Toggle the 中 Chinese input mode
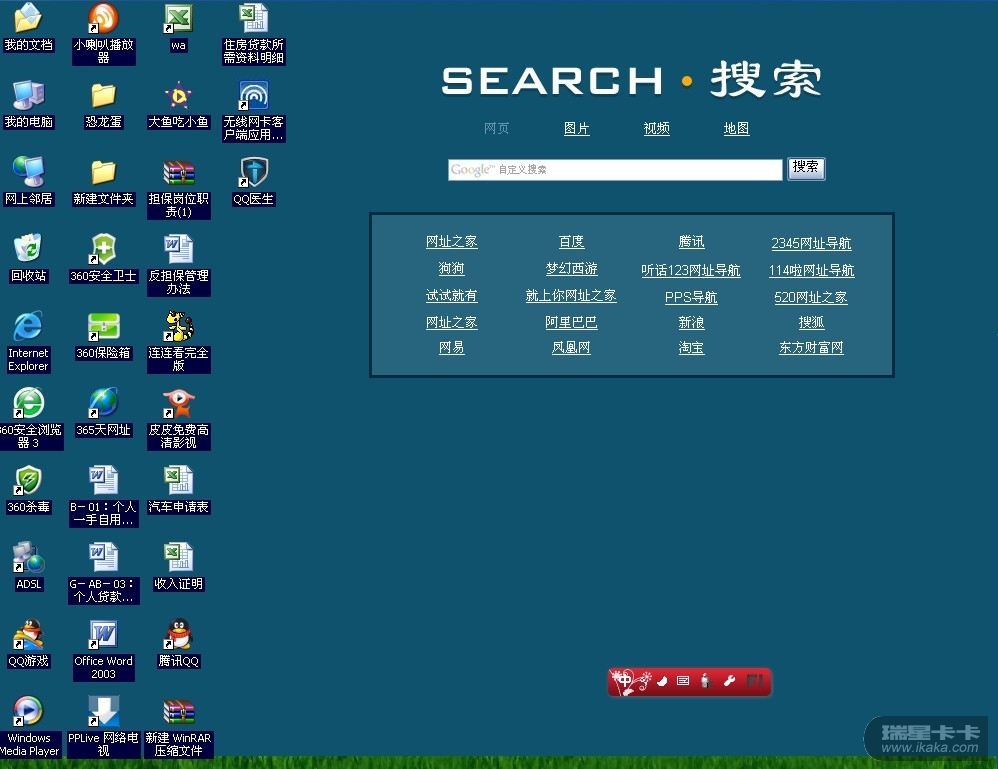This screenshot has width=998, height=769. pos(626,681)
